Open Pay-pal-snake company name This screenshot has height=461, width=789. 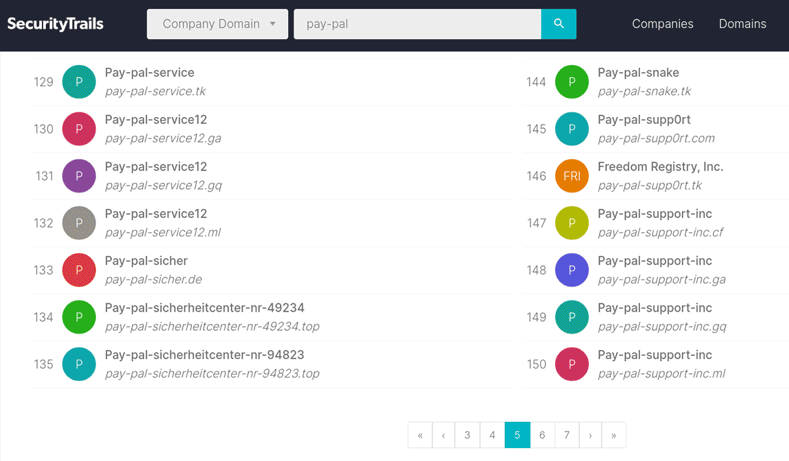(638, 72)
